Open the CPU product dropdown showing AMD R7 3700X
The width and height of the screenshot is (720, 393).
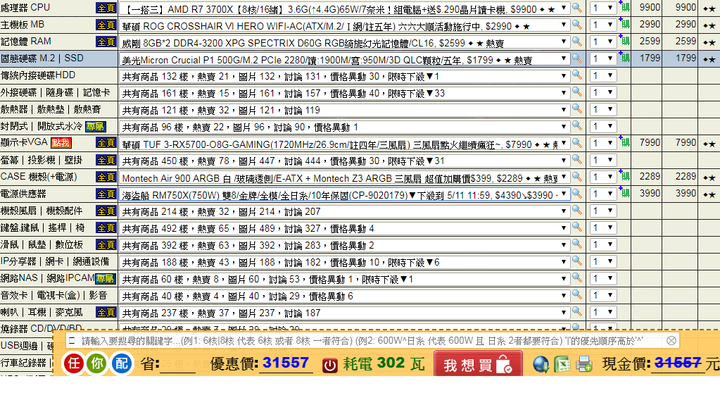pos(344,8)
